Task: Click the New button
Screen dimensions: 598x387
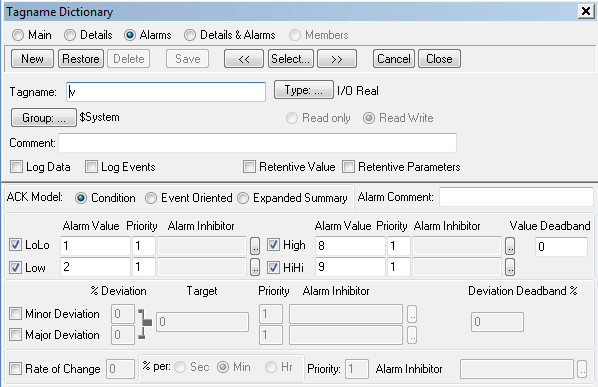Action: [x=32, y=59]
